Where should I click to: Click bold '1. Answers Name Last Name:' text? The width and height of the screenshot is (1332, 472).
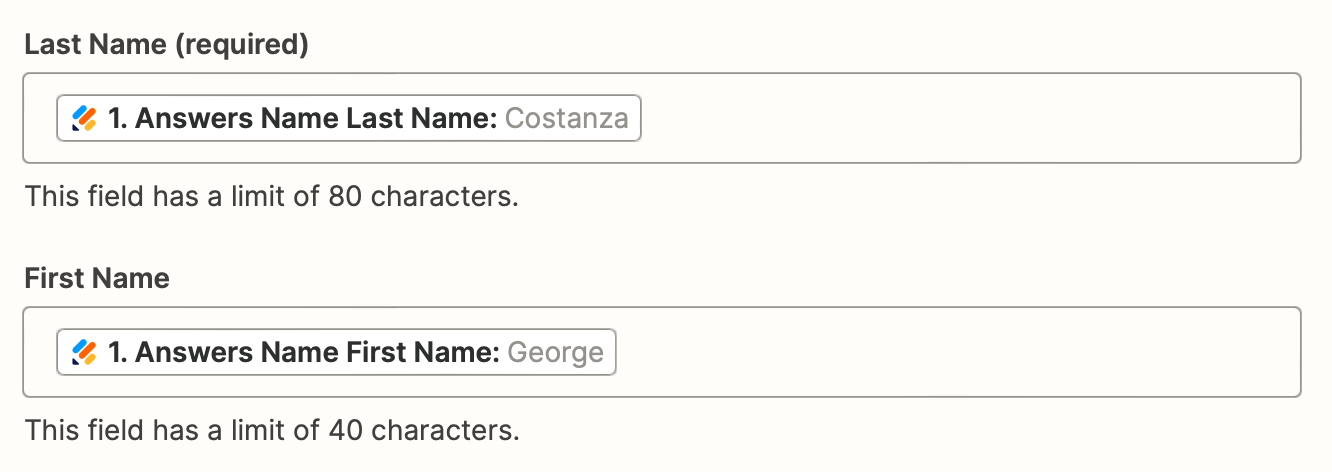[x=302, y=119]
